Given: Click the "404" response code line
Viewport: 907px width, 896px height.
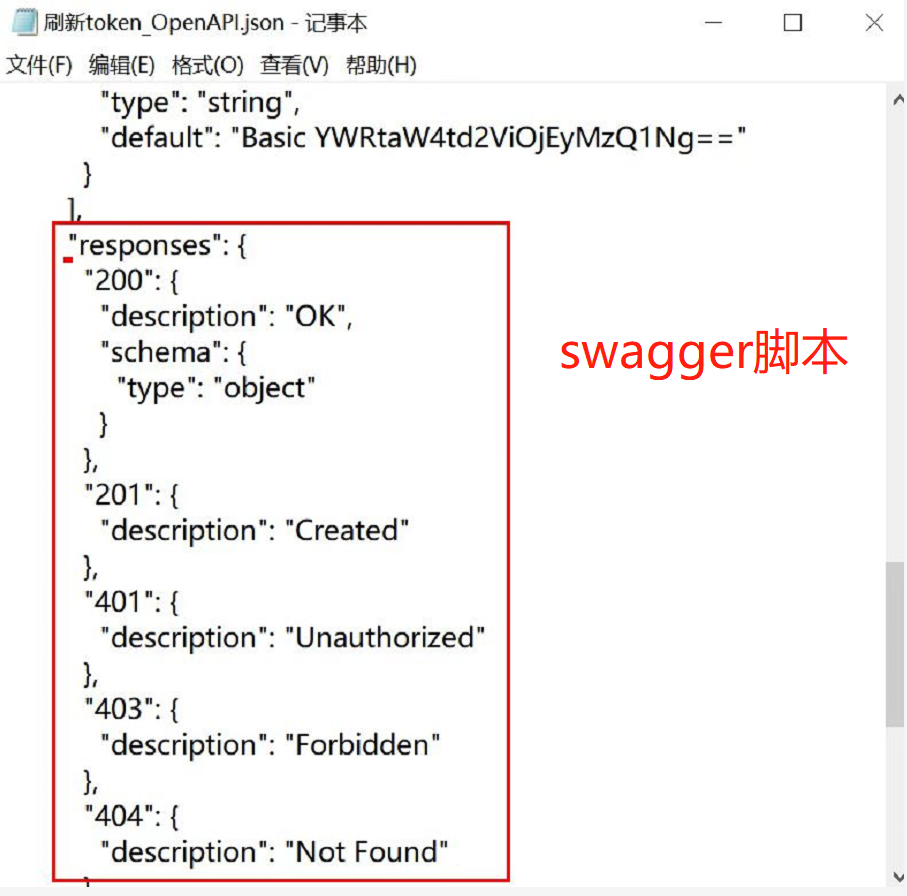Looking at the screenshot, I should pyautogui.click(x=132, y=816).
